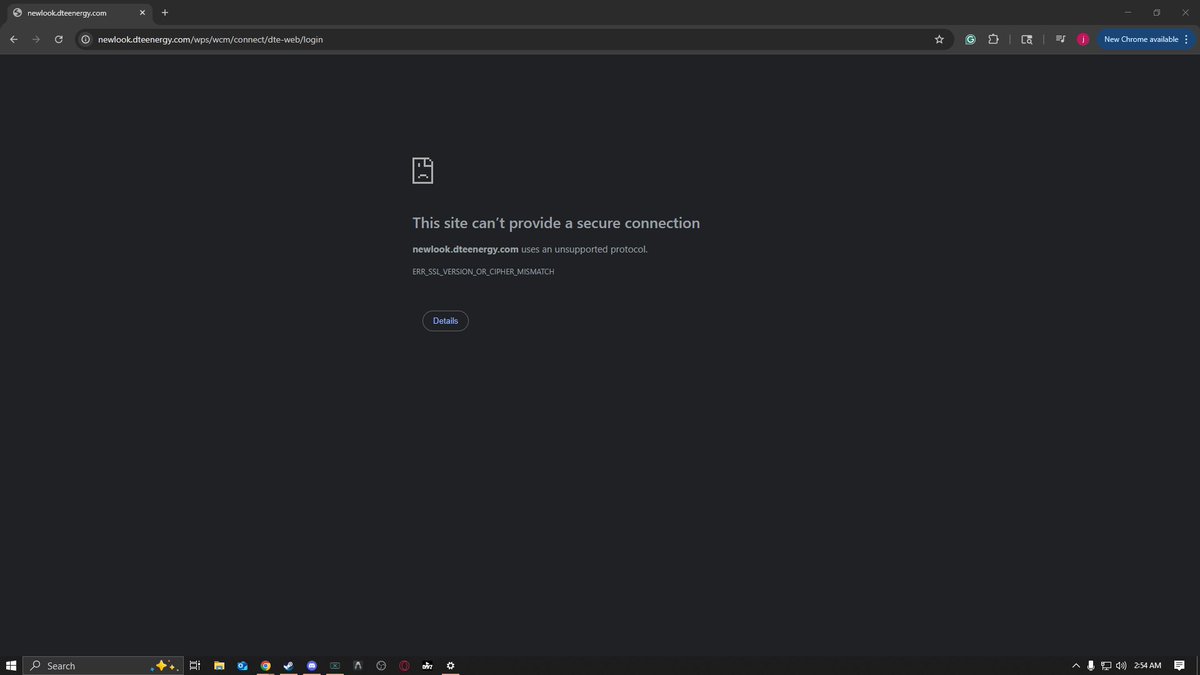Bookmark this page with the star icon

tap(939, 39)
